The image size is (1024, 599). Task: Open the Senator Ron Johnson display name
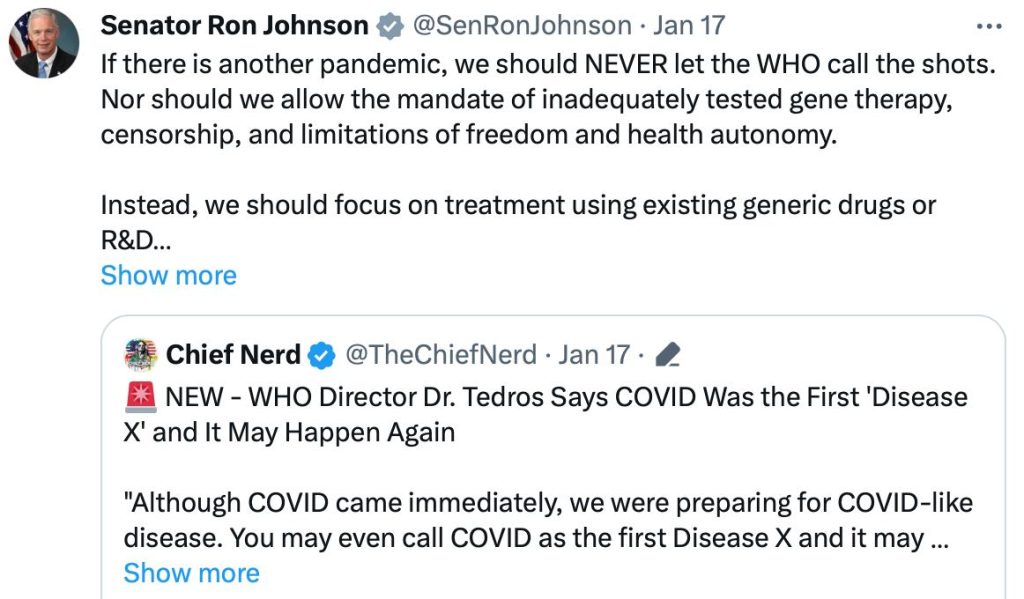coord(235,25)
